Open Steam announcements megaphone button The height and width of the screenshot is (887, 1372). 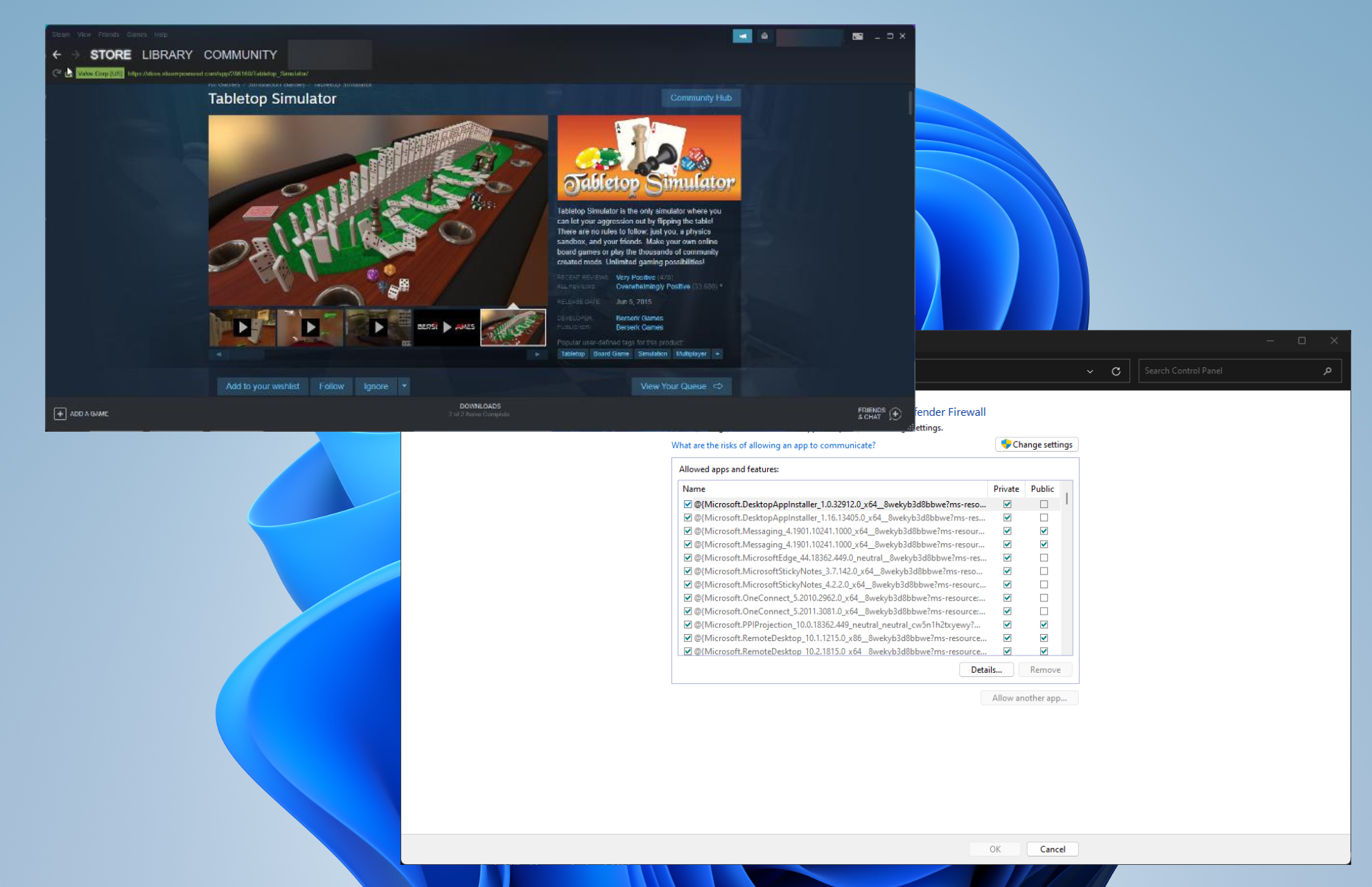(x=742, y=36)
